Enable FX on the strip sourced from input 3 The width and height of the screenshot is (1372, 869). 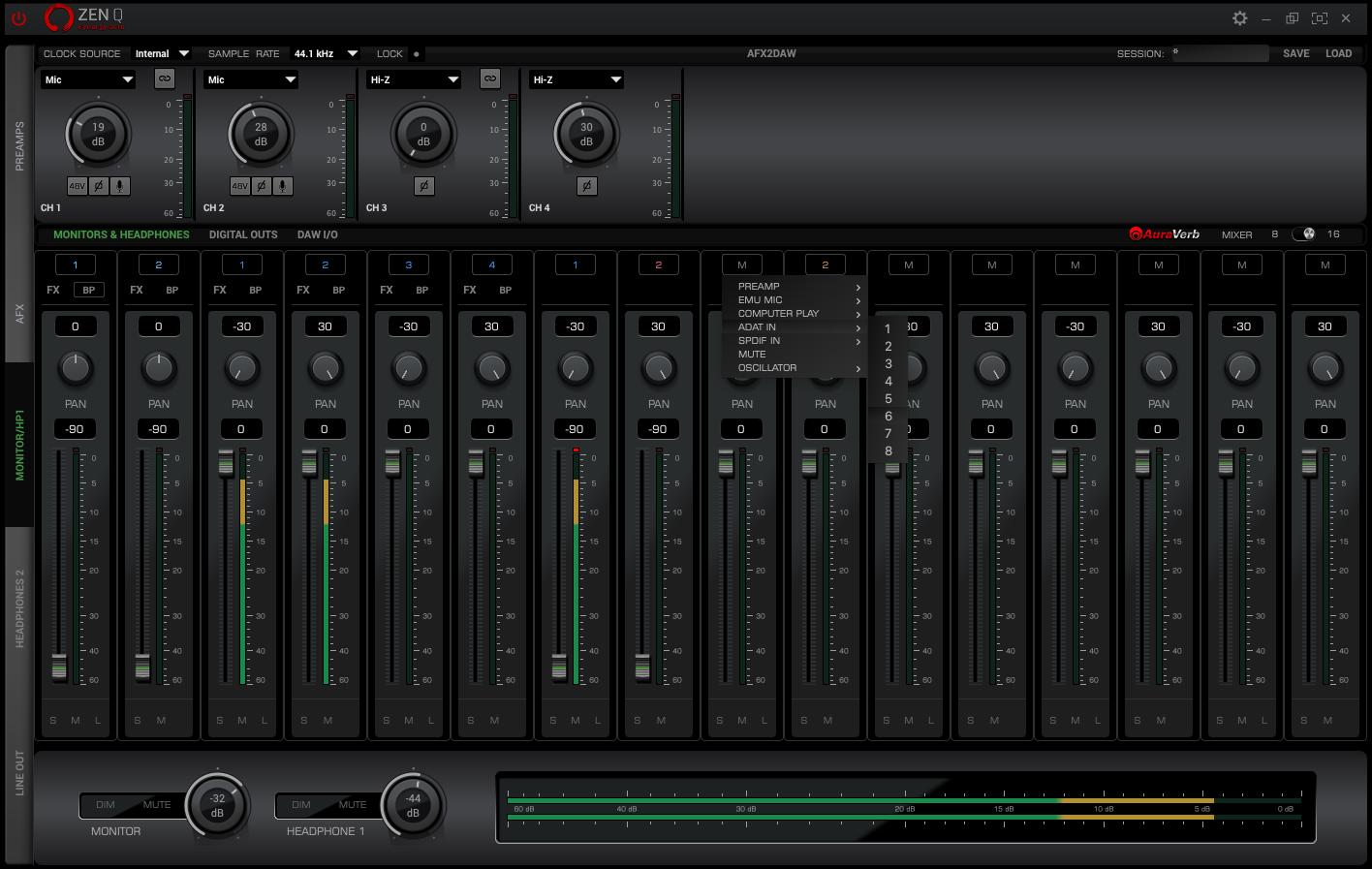click(387, 290)
